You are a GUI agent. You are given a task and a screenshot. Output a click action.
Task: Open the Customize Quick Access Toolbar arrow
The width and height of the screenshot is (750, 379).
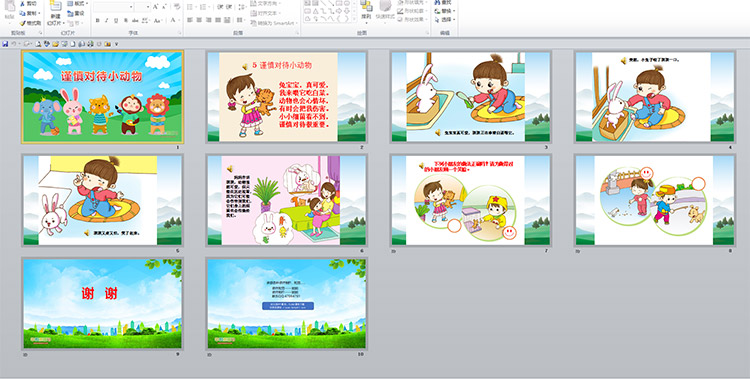(116, 44)
